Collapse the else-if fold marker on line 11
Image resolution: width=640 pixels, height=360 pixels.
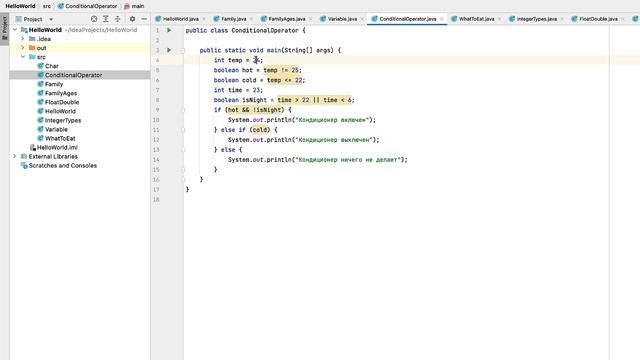183,130
